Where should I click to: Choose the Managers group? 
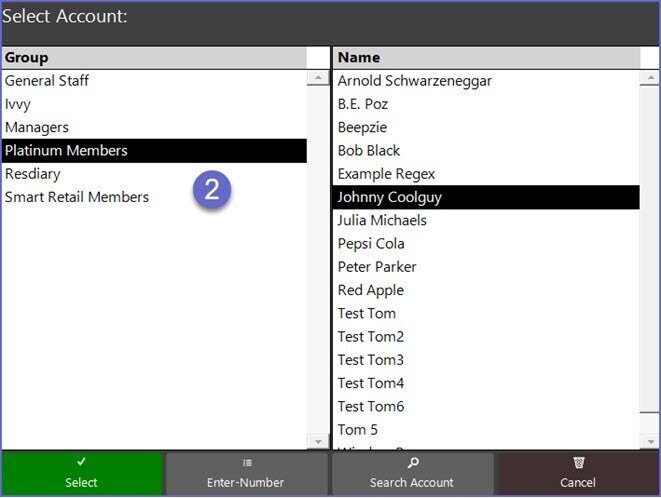click(x=36, y=127)
